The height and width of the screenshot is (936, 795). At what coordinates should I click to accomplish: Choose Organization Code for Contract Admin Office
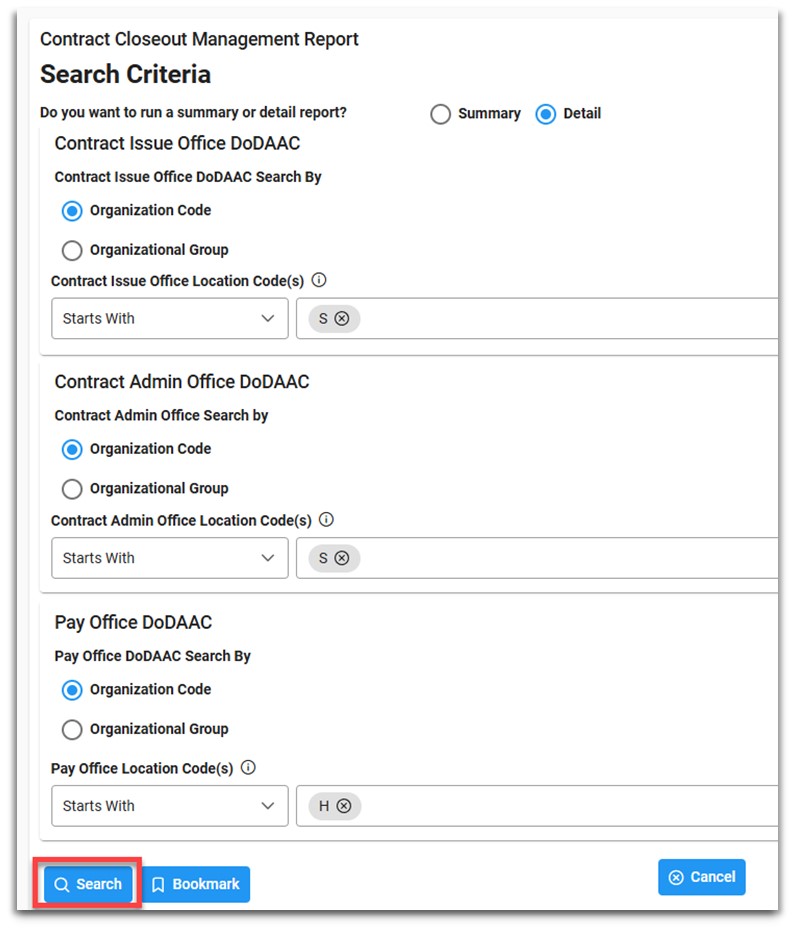point(72,450)
